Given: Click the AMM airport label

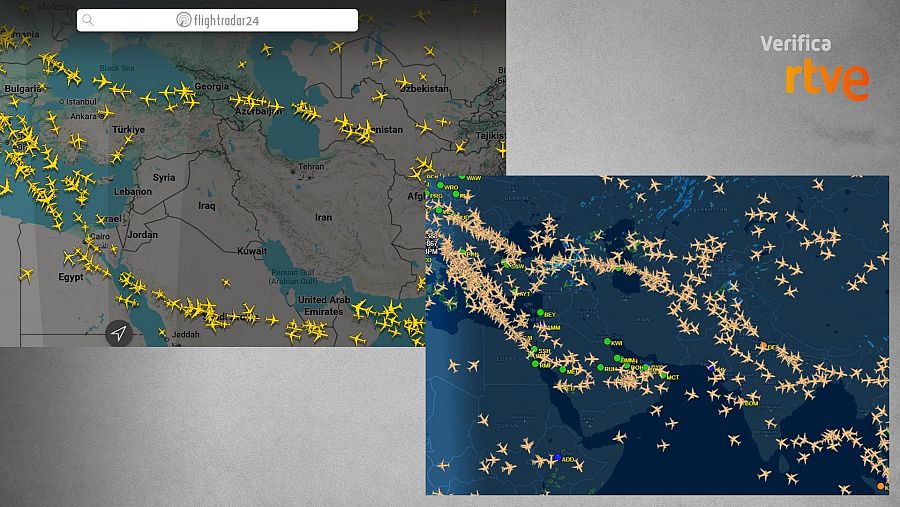Looking at the screenshot, I should 553,328.
